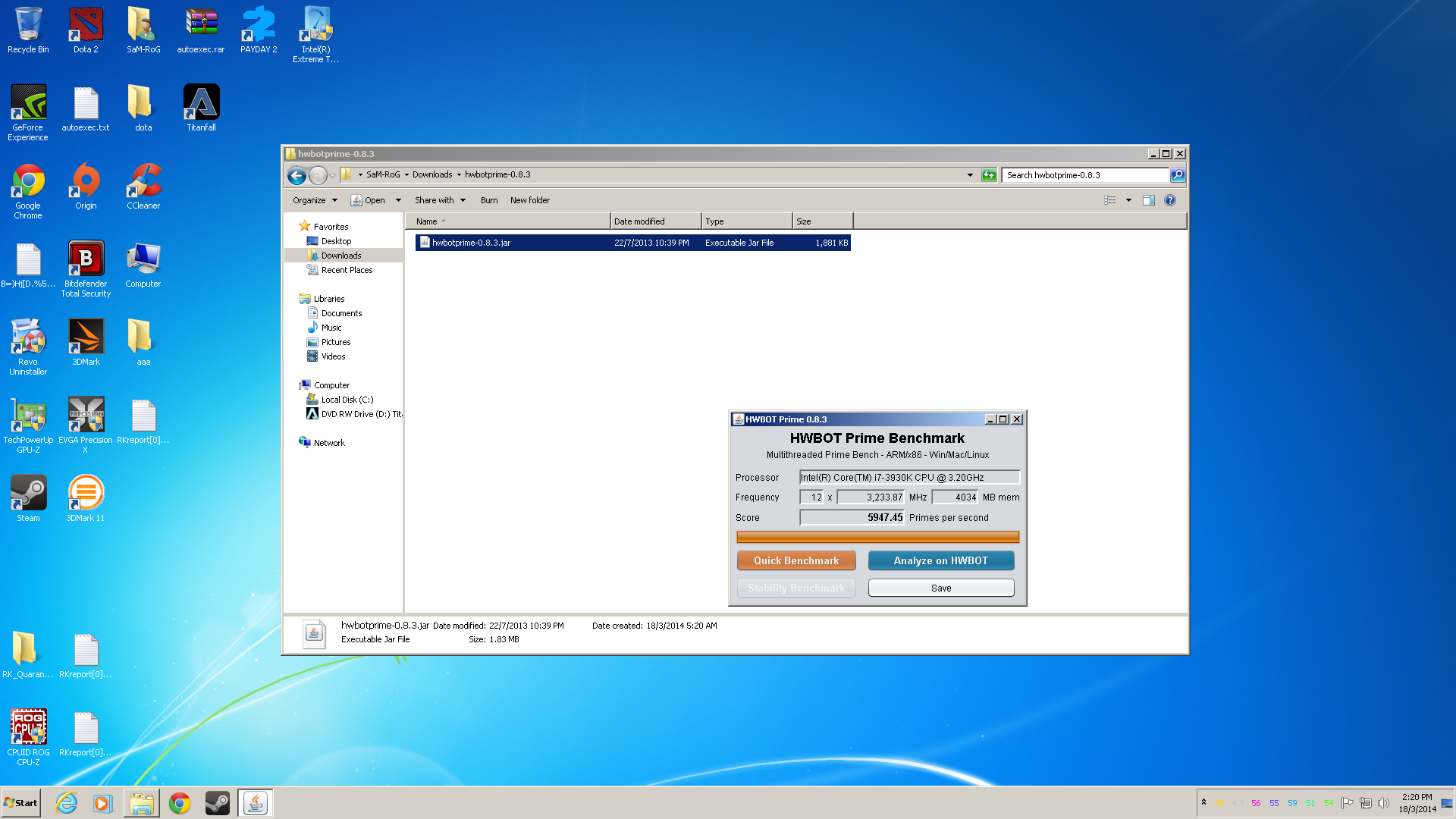Screen dimensions: 1456x819
Task: Select autoexec.txt file on desktop
Action: pyautogui.click(x=86, y=108)
